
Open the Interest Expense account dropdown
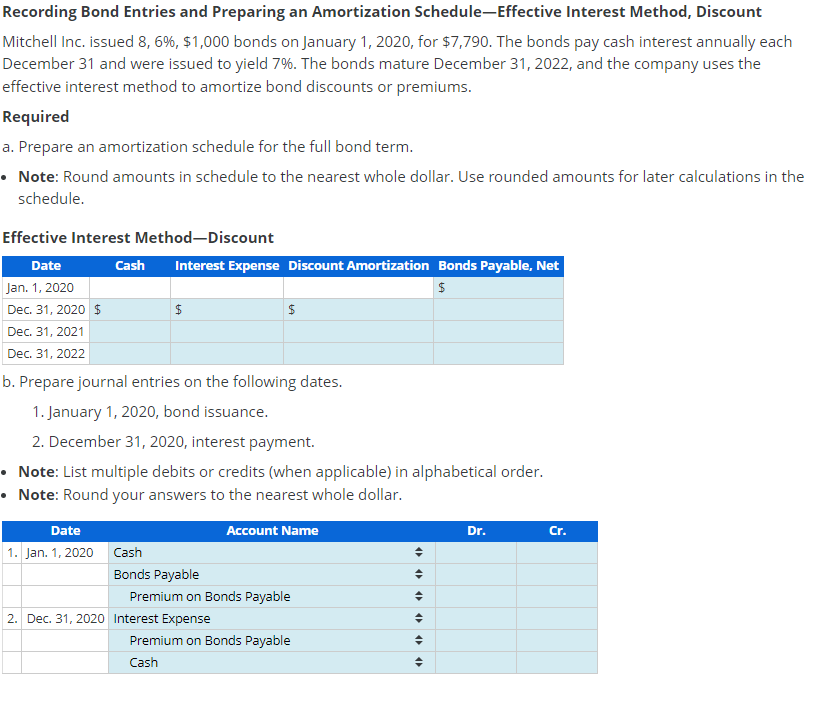click(419, 618)
